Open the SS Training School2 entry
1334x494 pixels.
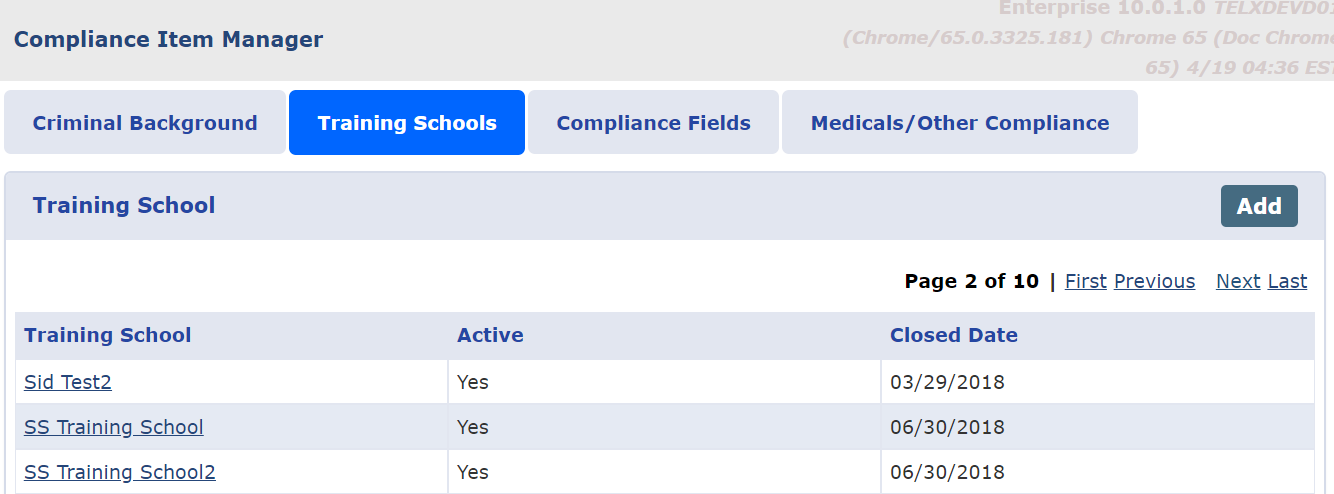[x=119, y=472]
